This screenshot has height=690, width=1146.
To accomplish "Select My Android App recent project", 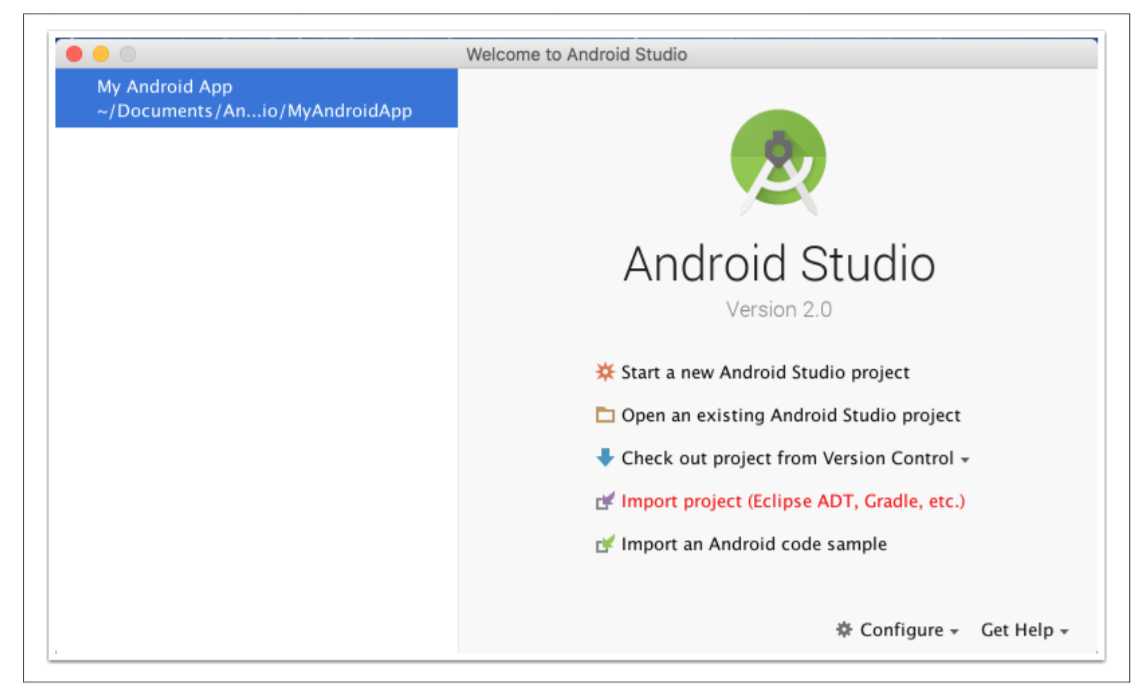I will (257, 98).
